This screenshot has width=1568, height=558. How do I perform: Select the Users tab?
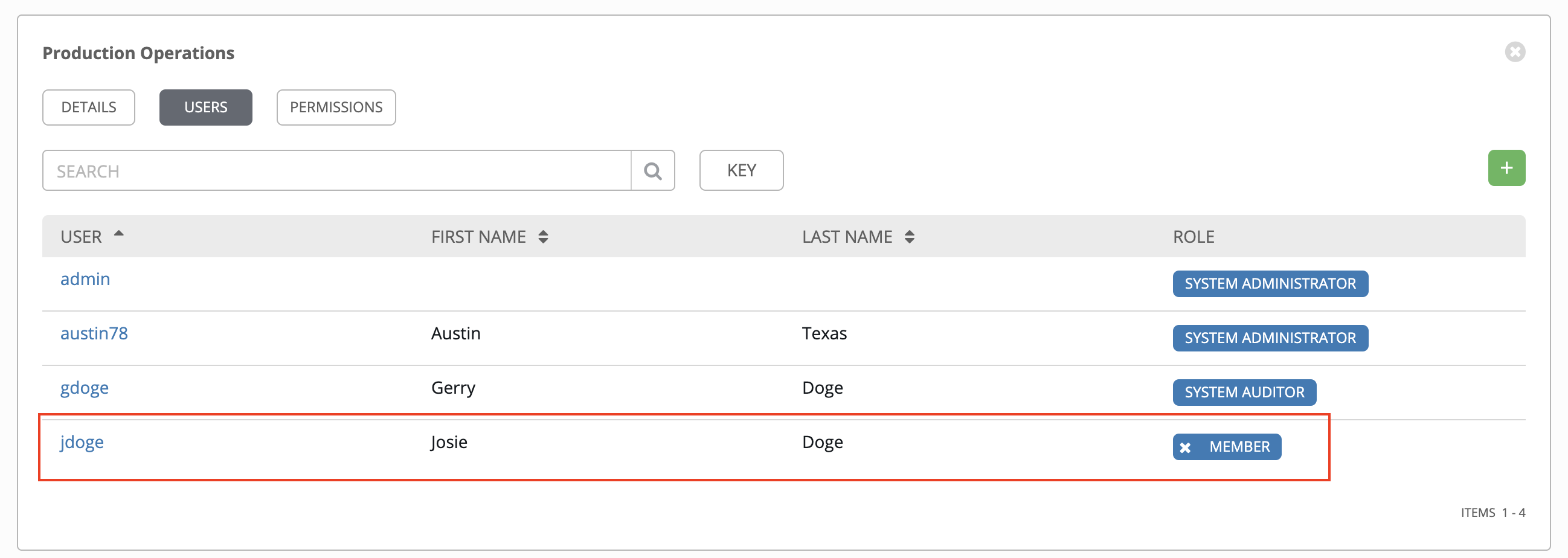point(206,107)
